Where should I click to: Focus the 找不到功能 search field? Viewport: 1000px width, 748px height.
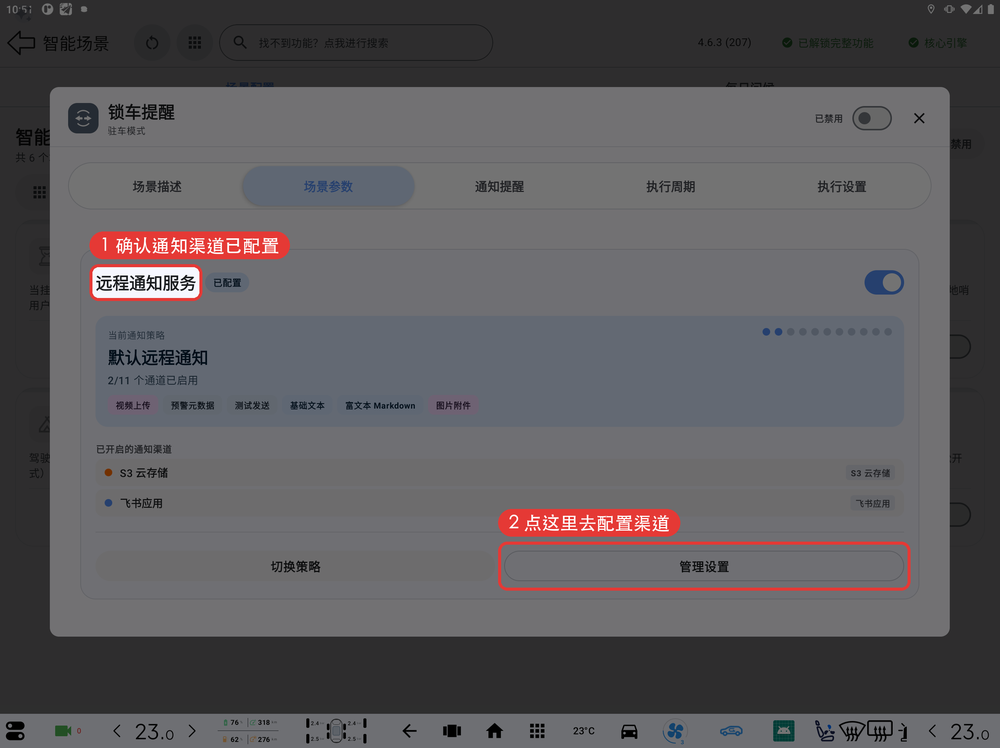click(356, 43)
